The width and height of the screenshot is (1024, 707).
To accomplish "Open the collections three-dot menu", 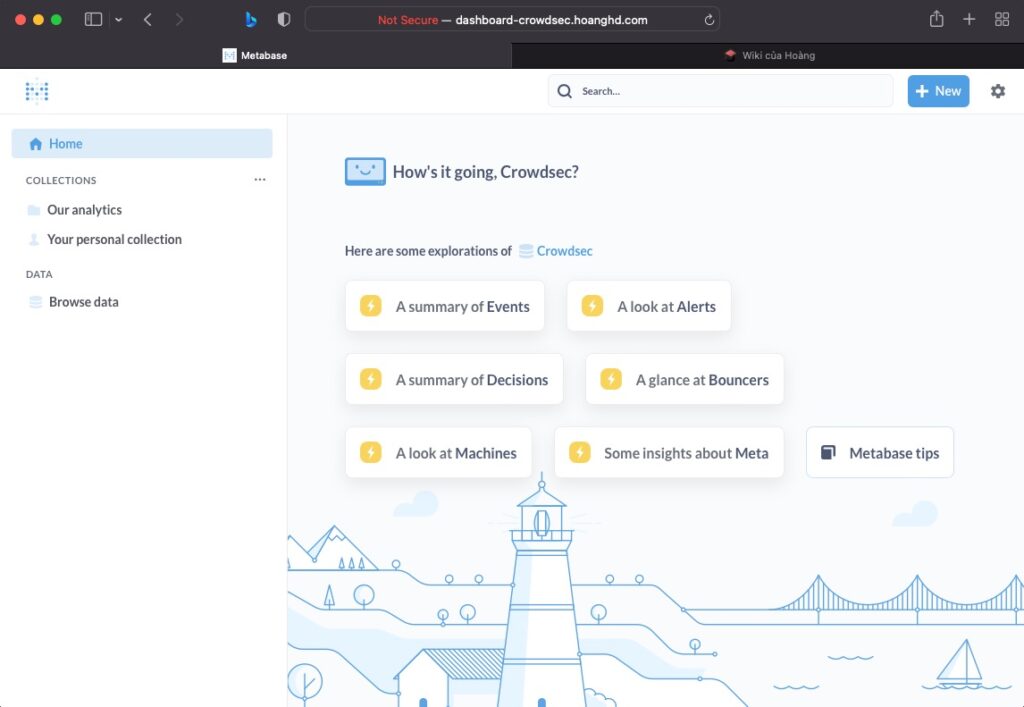I will point(260,180).
